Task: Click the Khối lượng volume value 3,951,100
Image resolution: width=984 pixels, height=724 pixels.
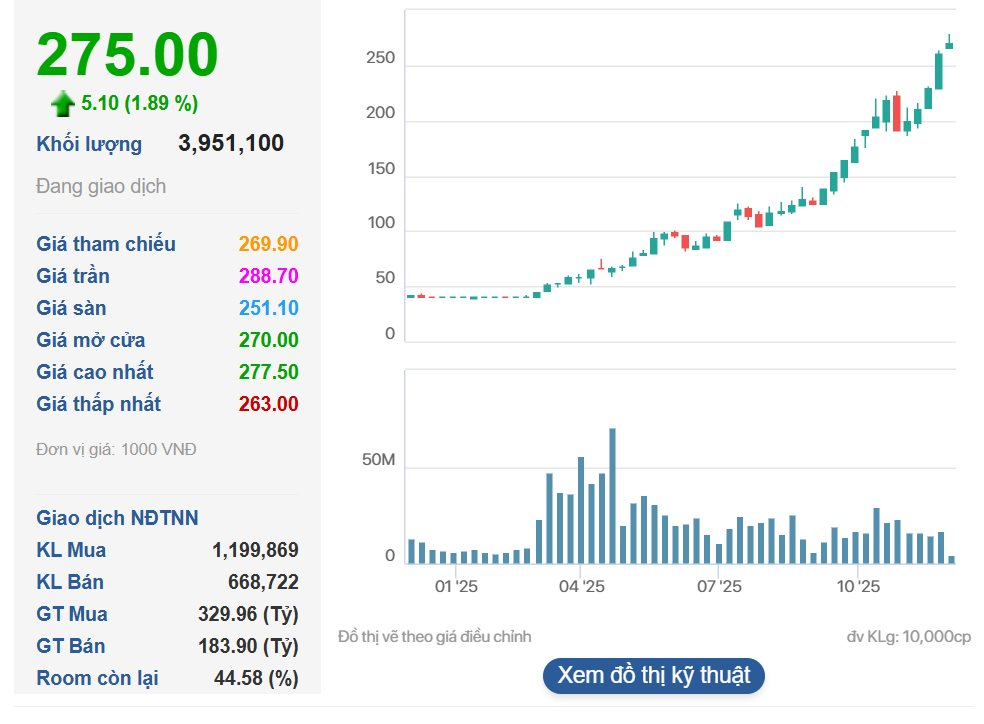Action: pyautogui.click(x=231, y=144)
